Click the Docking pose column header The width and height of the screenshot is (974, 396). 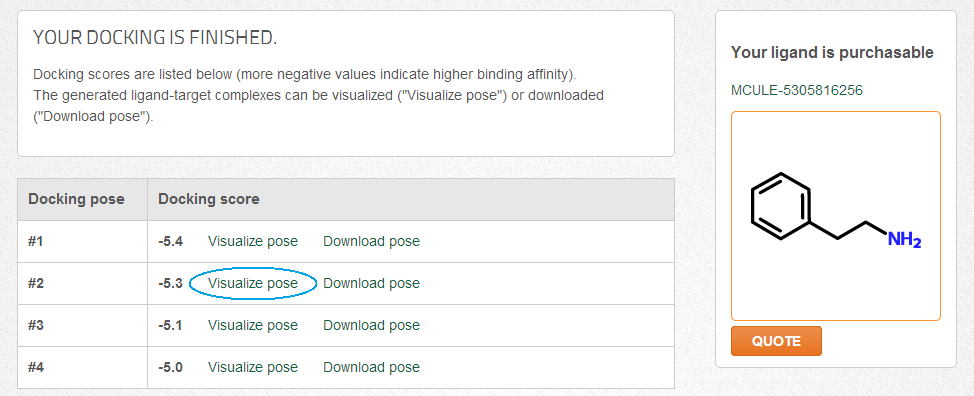(76, 199)
